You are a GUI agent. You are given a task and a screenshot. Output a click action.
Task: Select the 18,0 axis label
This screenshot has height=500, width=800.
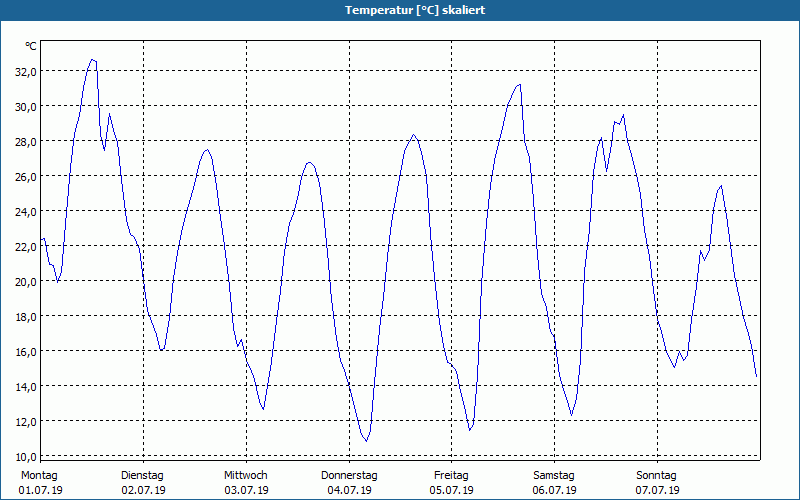[x=26, y=317]
